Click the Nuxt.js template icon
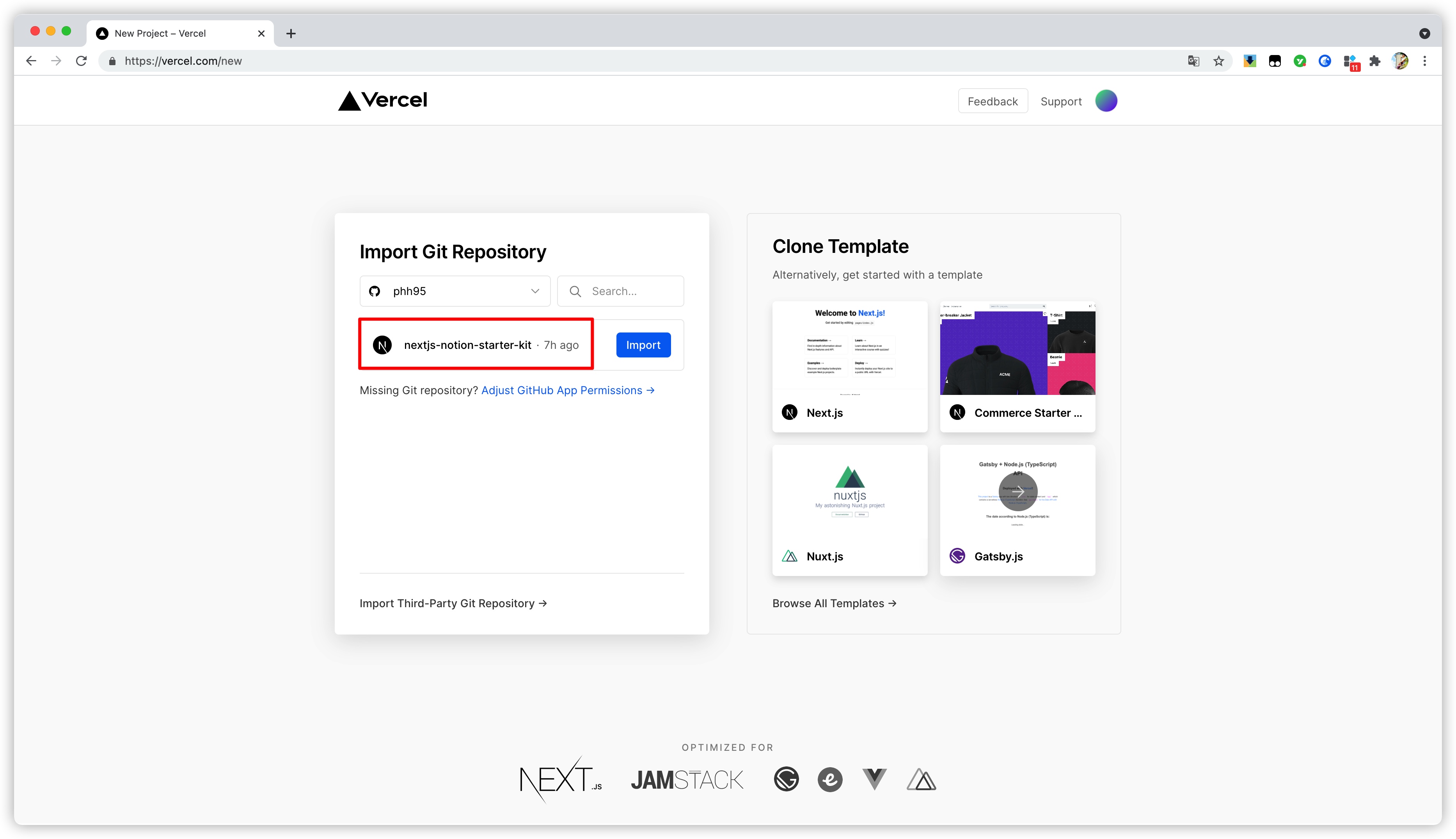The width and height of the screenshot is (1456, 839). (x=790, y=556)
